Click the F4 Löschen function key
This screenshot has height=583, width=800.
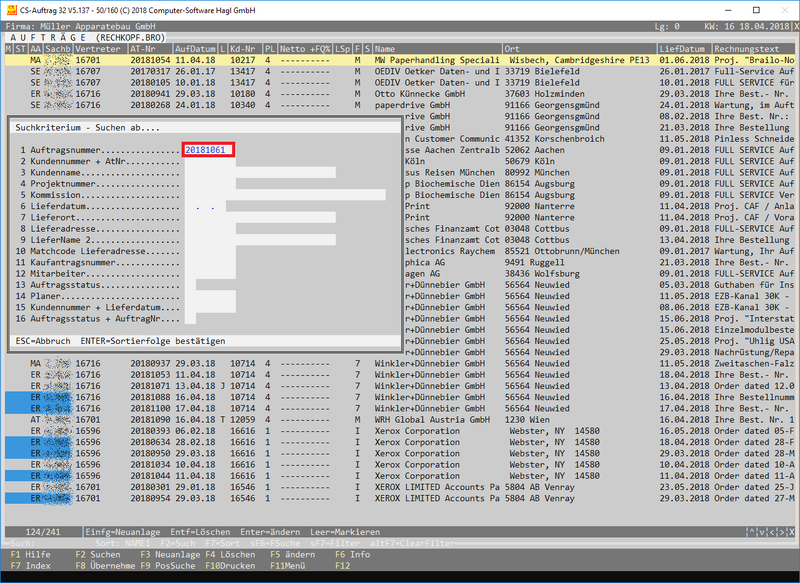[x=229, y=554]
